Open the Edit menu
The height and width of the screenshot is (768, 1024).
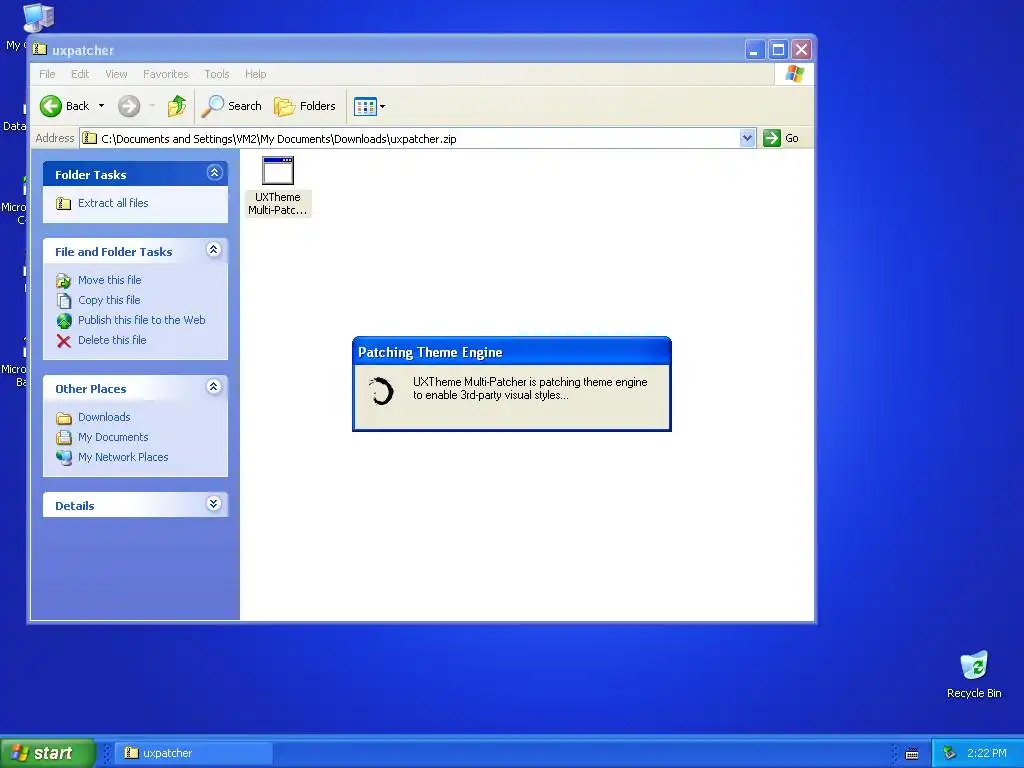[x=80, y=74]
